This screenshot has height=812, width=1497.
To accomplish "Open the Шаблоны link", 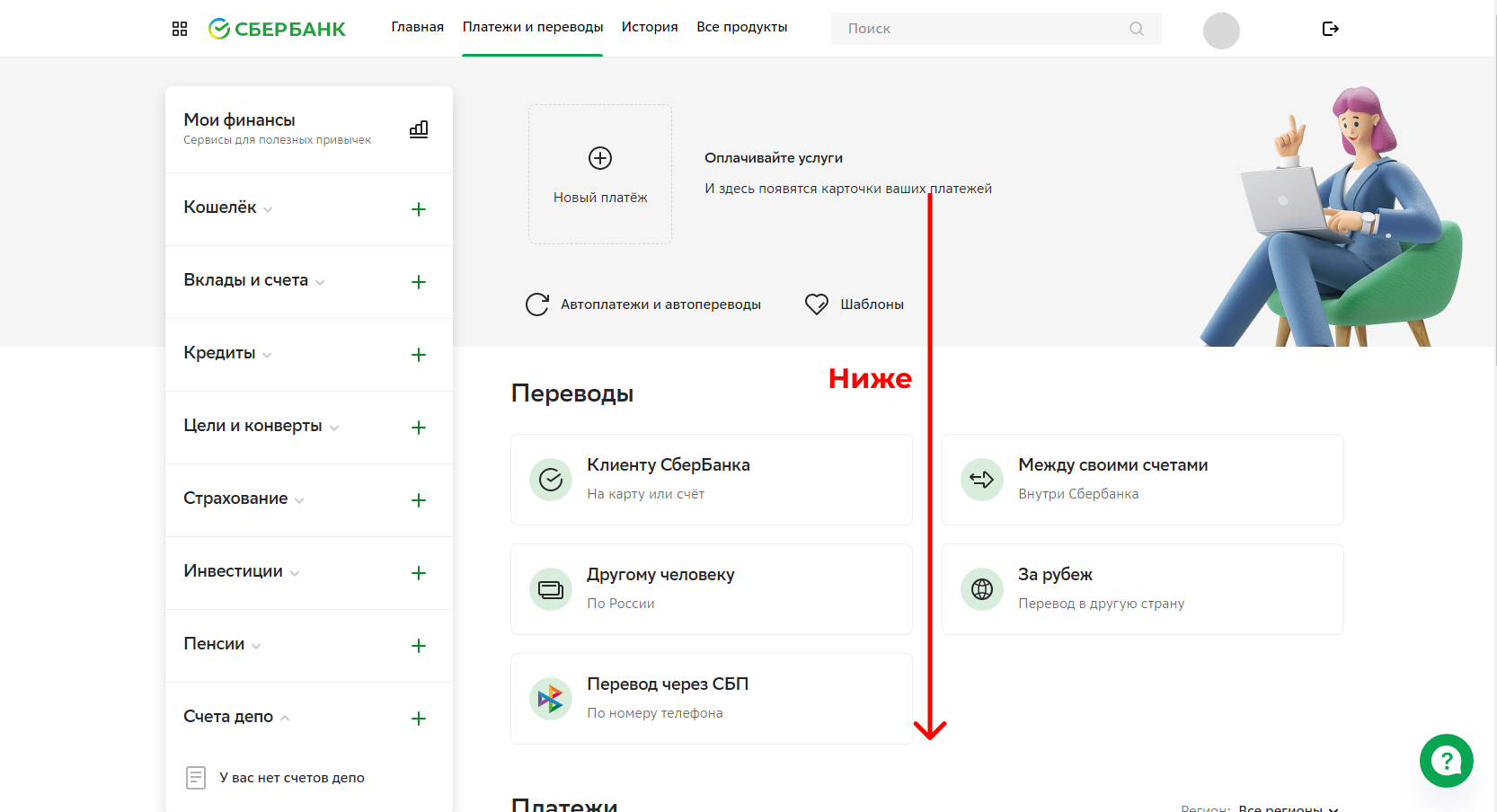I will pyautogui.click(x=872, y=304).
